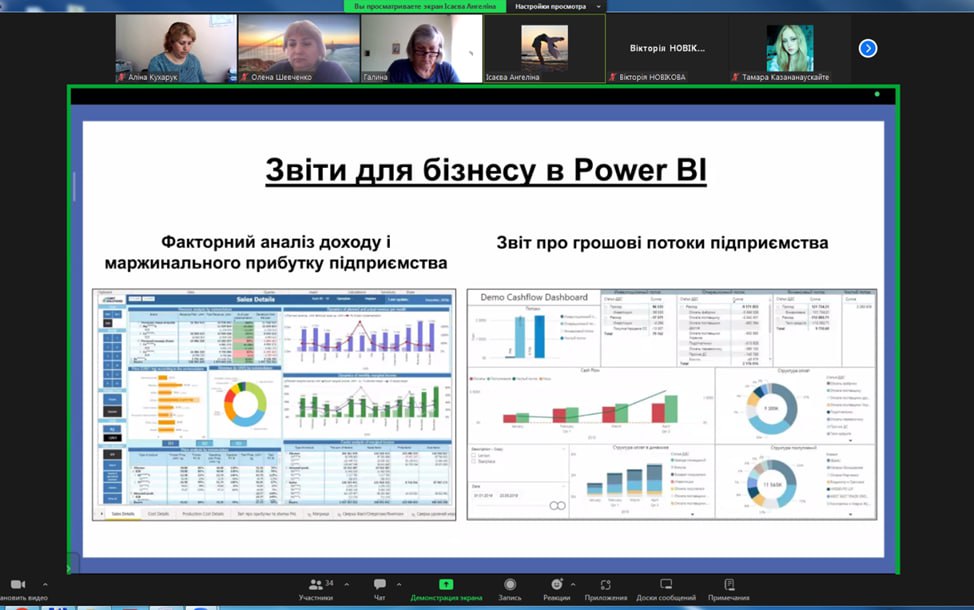Screen dimensions: 974x610
Task: Click the upper blue donut chart in Cashflow dashboard
Action: click(771, 408)
